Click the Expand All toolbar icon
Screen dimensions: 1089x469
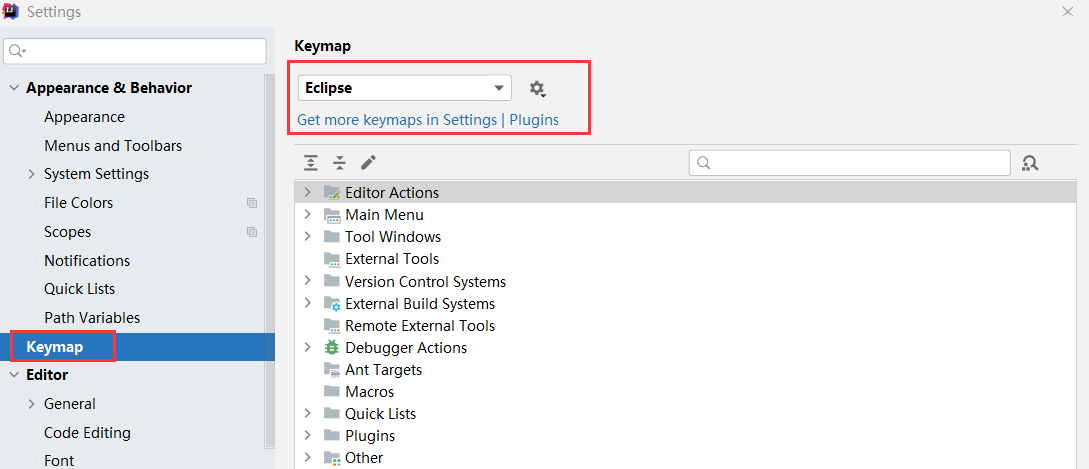[x=310, y=163]
